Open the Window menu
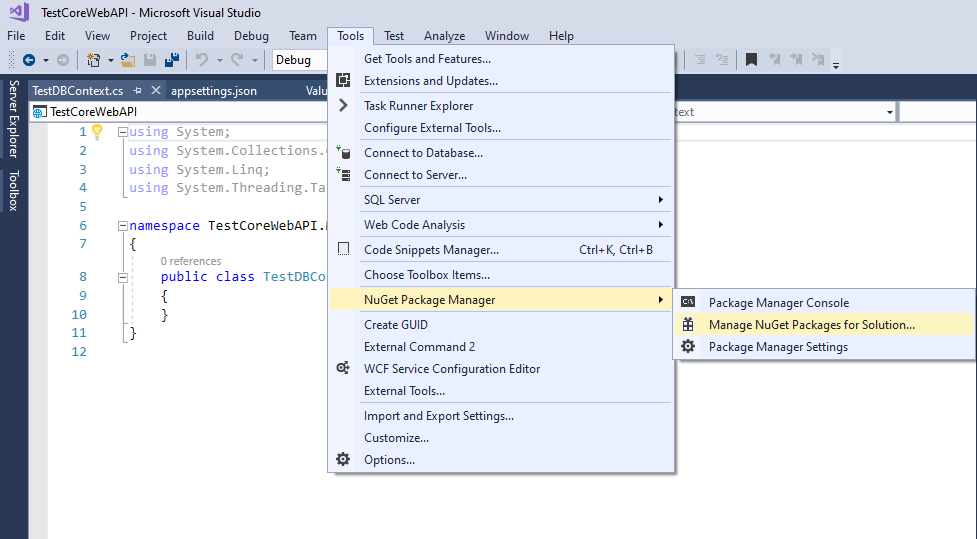This screenshot has height=539, width=977. point(507,36)
